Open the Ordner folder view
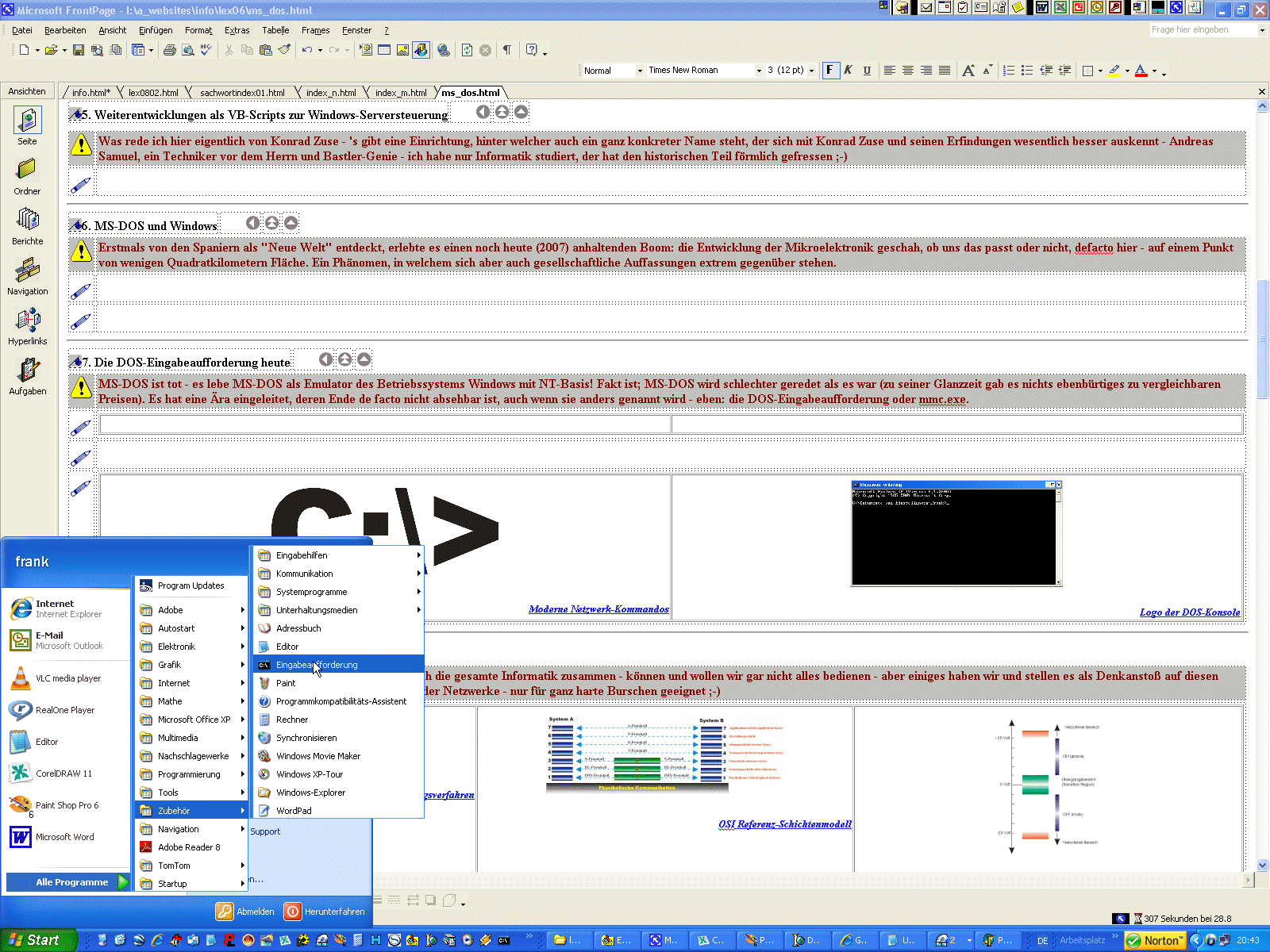This screenshot has width=1270, height=952. [27, 176]
